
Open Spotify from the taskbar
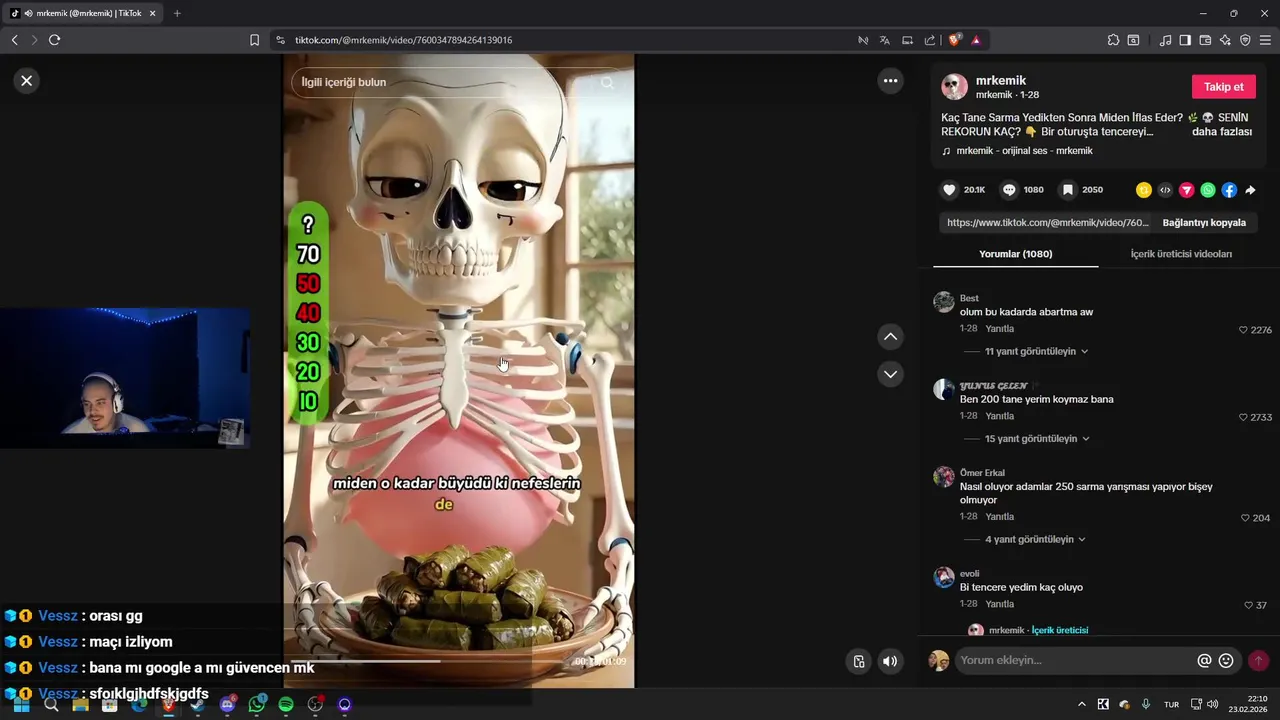(x=286, y=705)
